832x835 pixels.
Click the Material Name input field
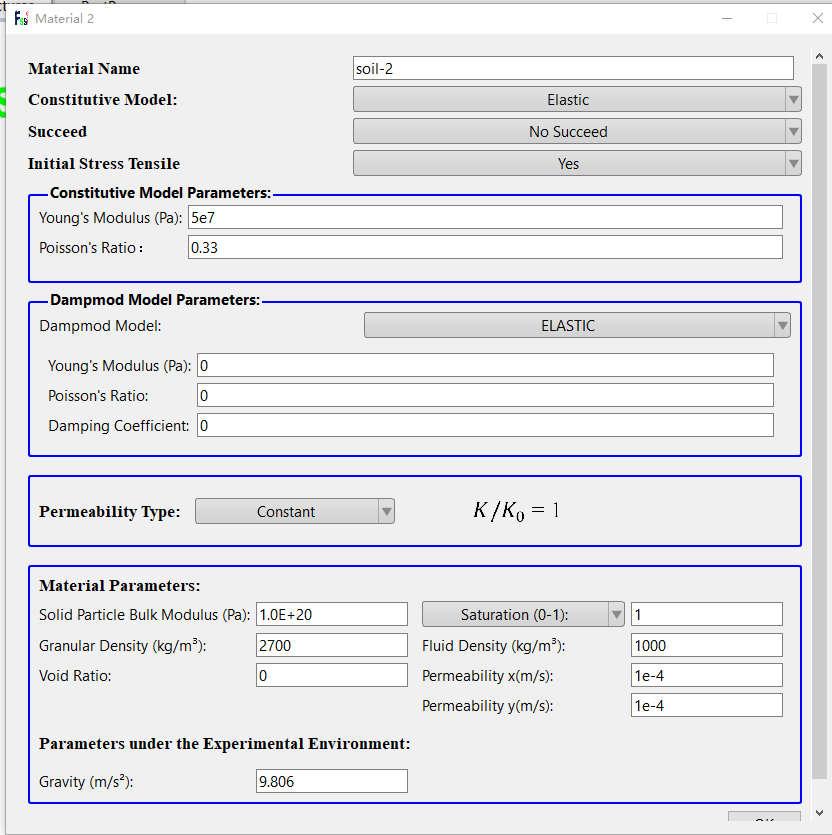coord(573,69)
